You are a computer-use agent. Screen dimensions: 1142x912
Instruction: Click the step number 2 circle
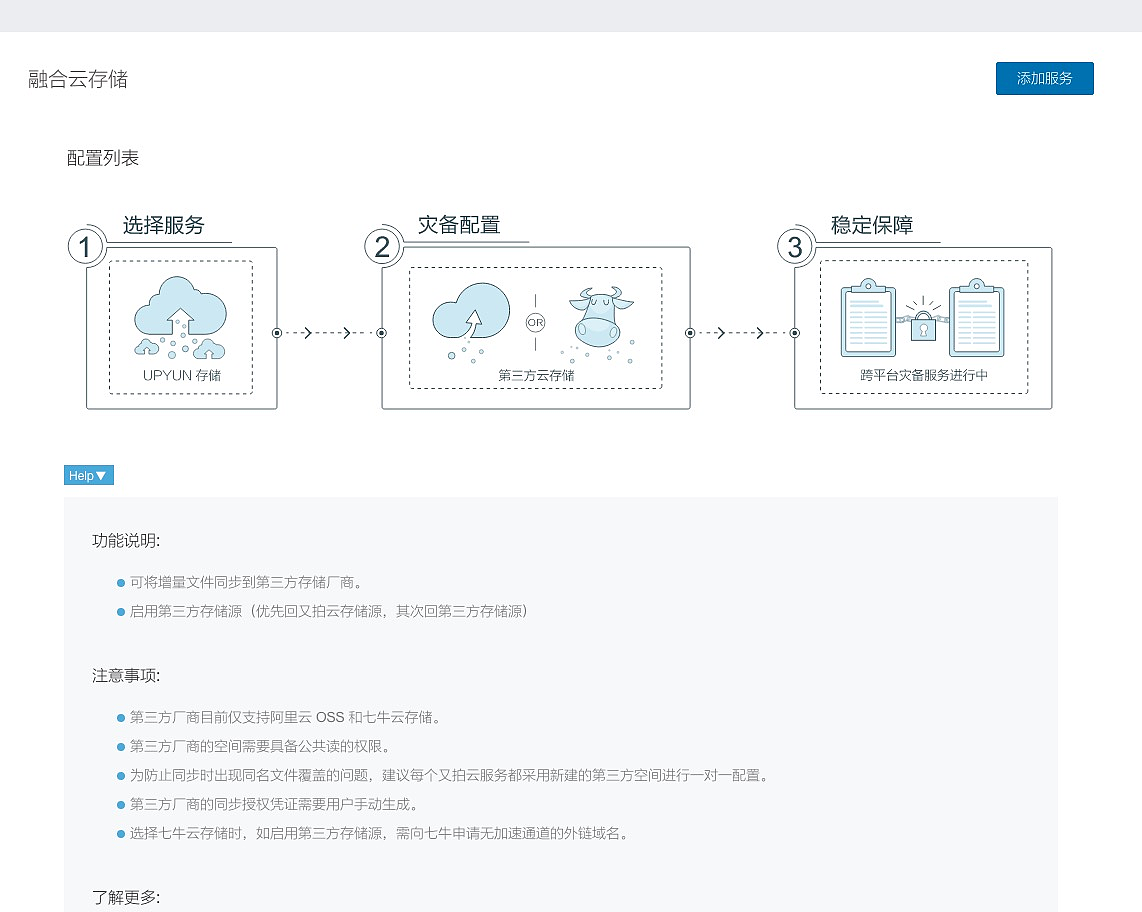click(x=382, y=247)
